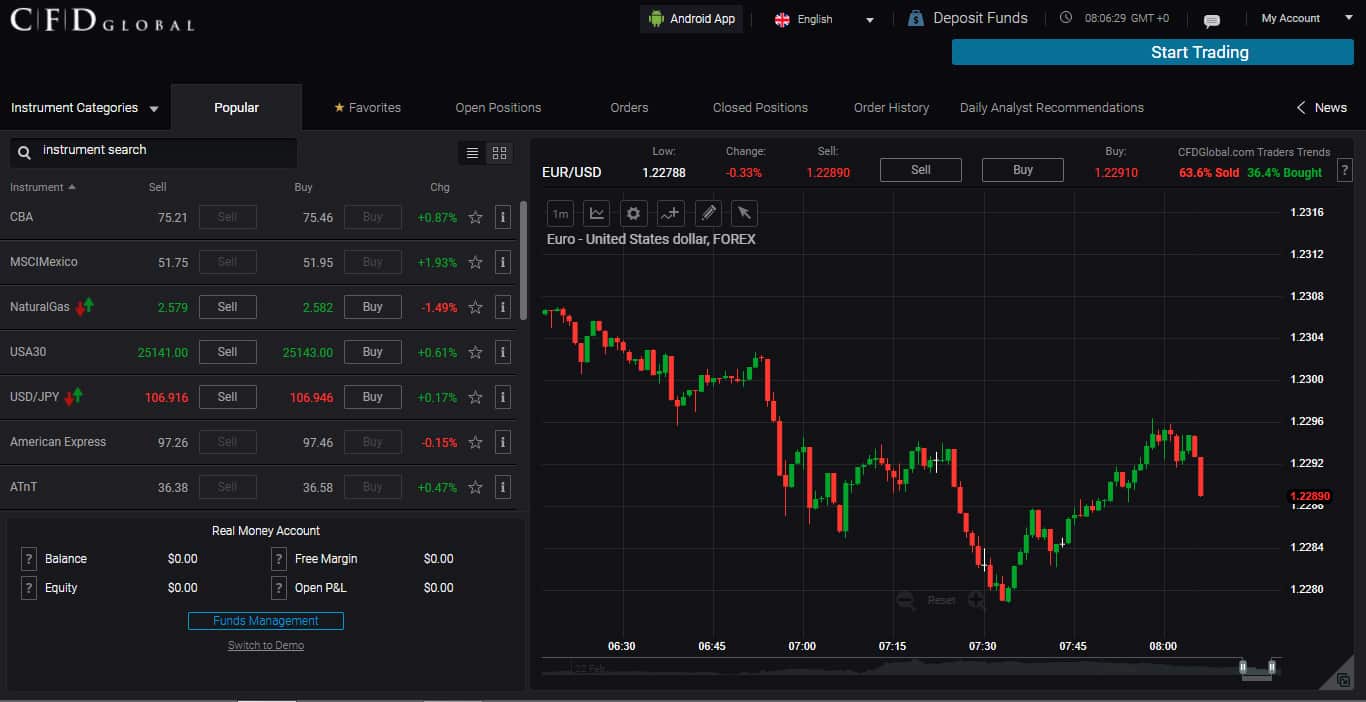Open the English language dropdown

pos(824,19)
